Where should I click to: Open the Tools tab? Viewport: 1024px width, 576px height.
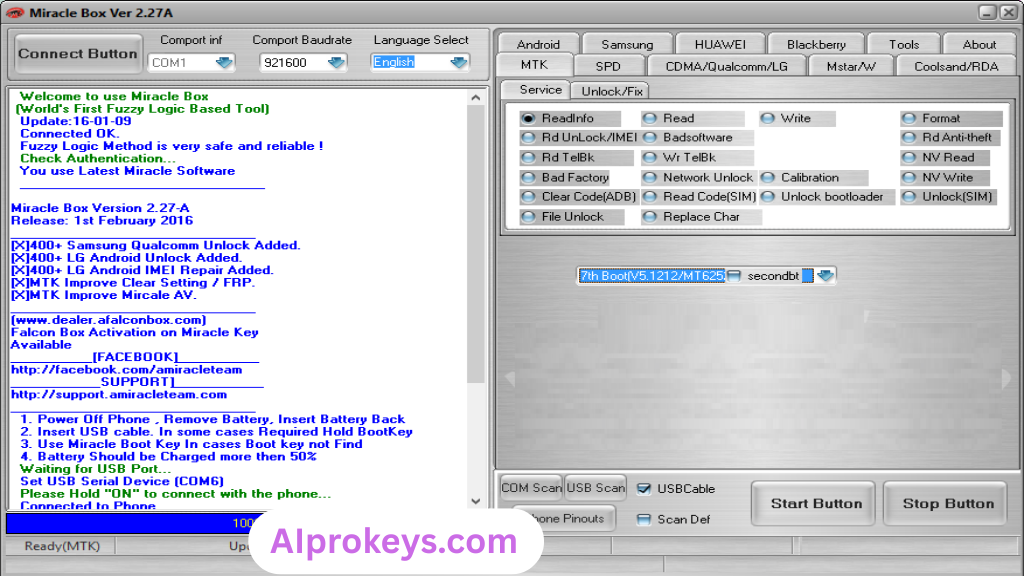[x=904, y=44]
